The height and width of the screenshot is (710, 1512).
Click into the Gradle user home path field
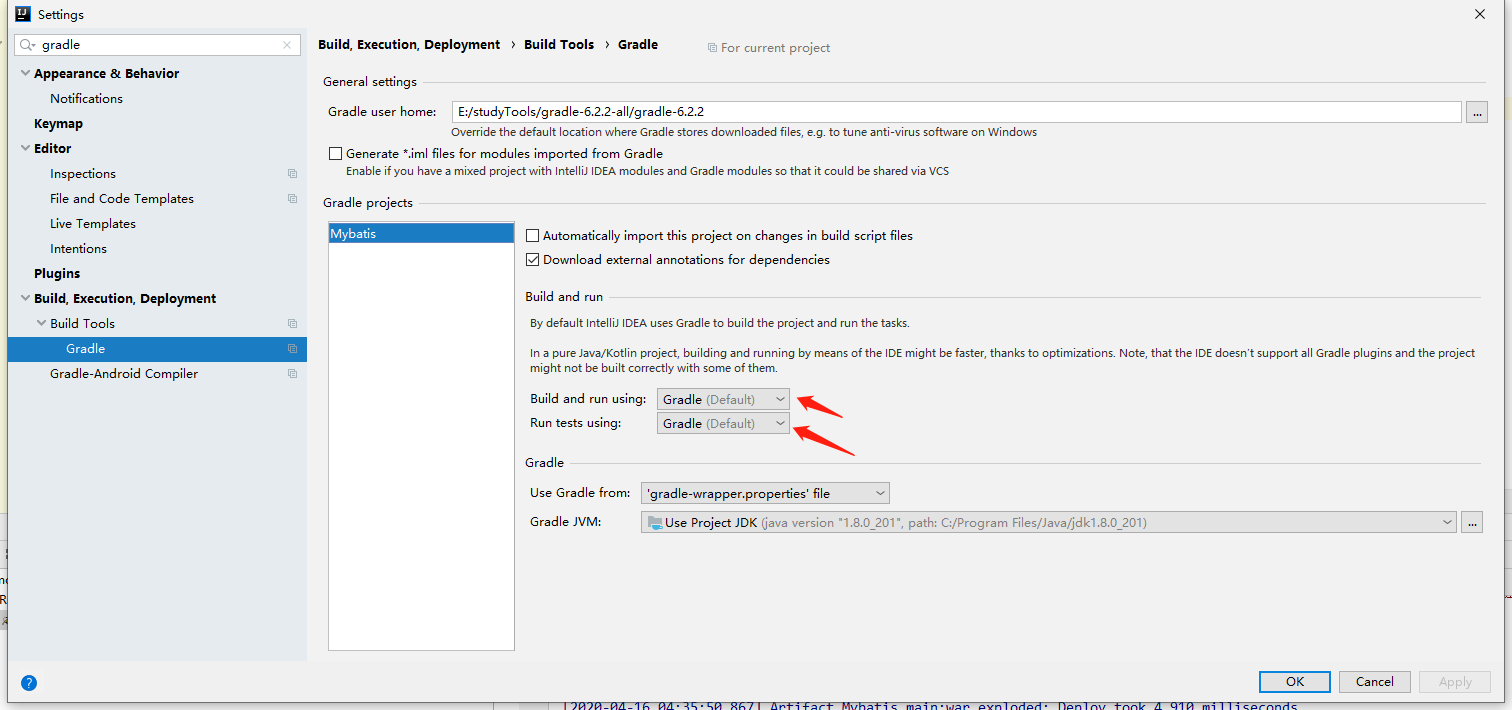956,112
